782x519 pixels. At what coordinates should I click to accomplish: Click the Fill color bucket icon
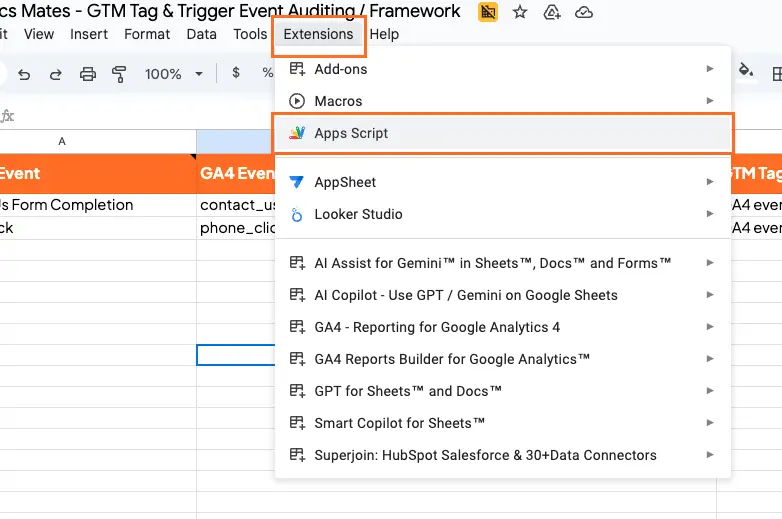point(746,71)
